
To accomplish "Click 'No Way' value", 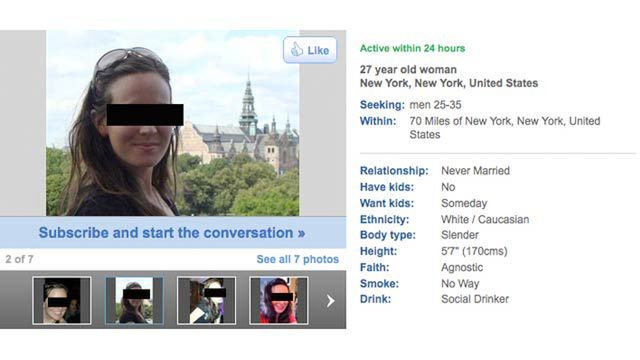I will click(x=460, y=284).
